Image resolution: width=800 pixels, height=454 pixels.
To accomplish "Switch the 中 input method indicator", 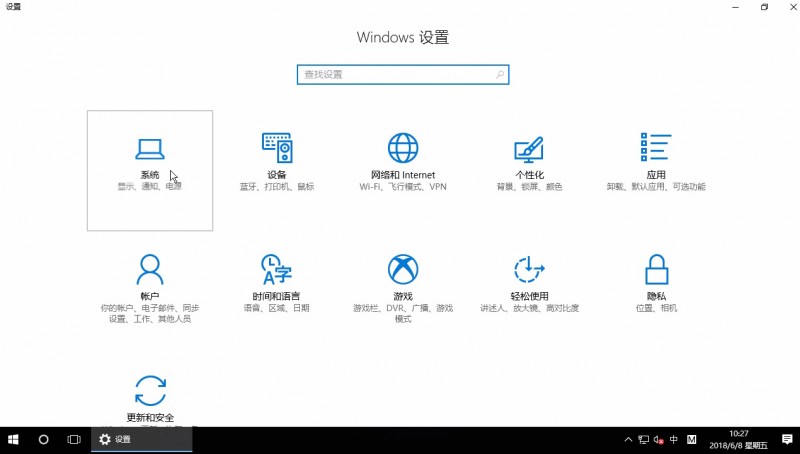I will pyautogui.click(x=674, y=440).
